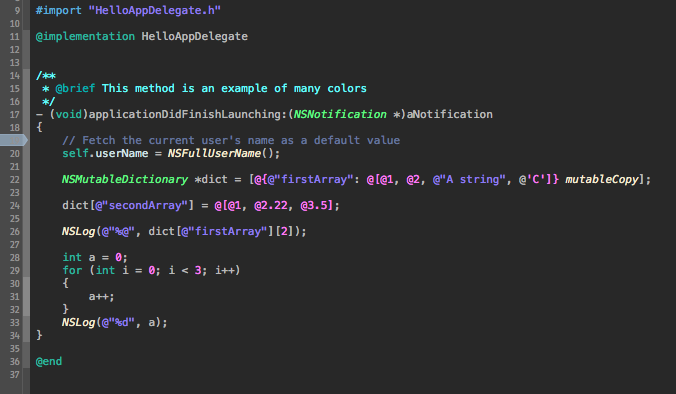This screenshot has width=676, height=394.
Task: Click the (void) return type
Action: pos(69,115)
